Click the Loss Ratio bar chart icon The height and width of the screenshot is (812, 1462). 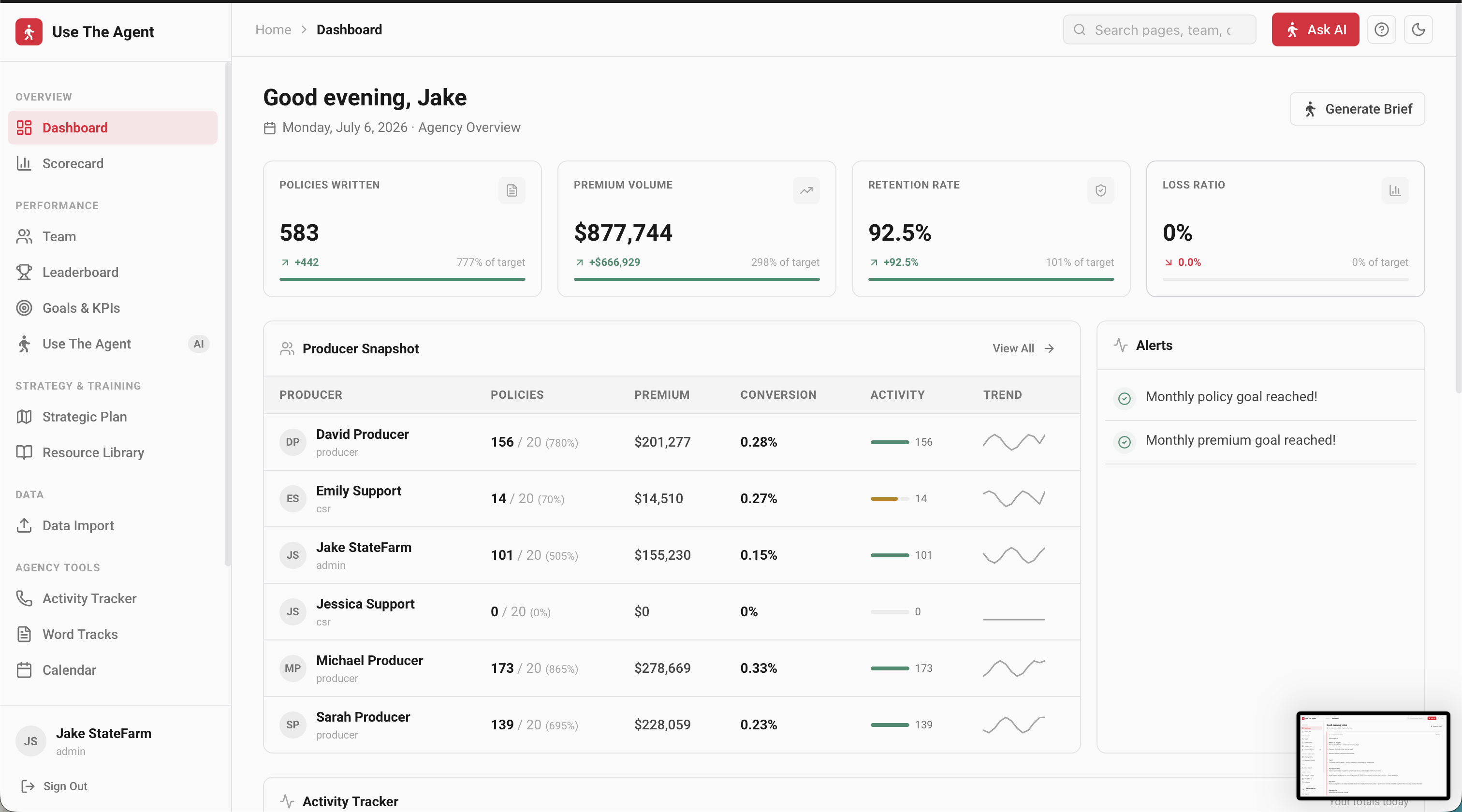1394,190
